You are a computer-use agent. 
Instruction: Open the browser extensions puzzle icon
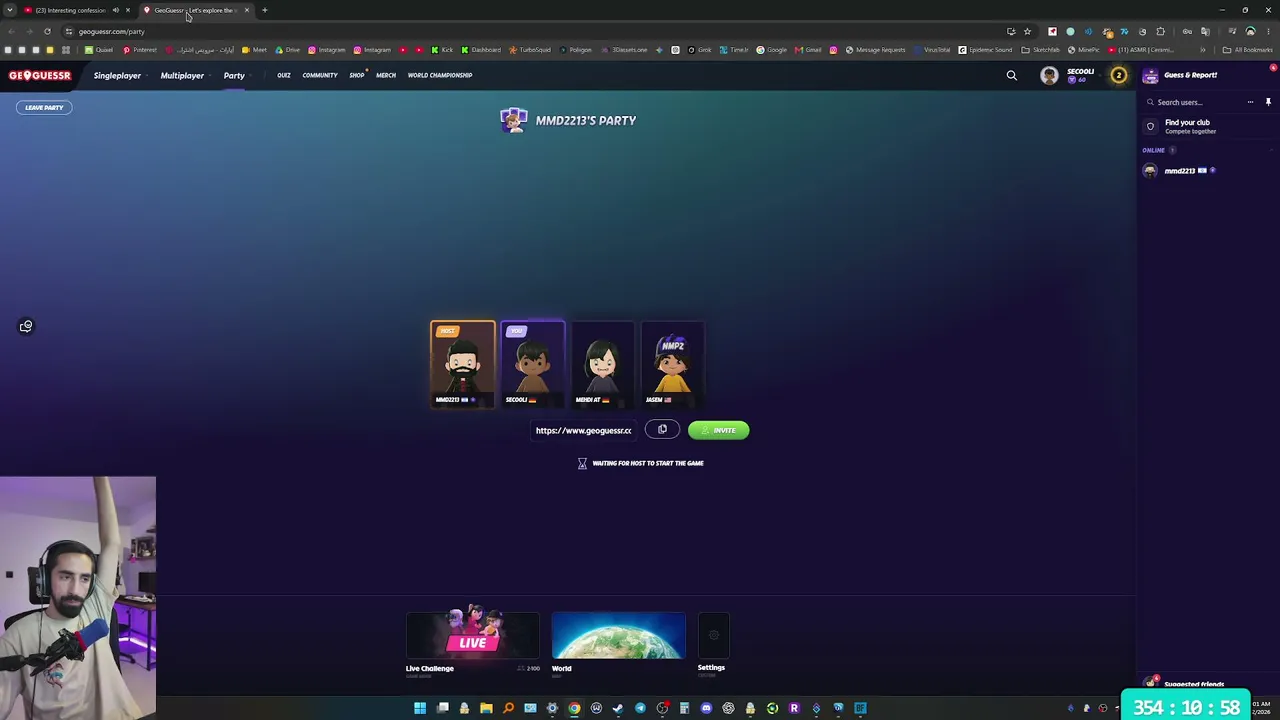(1161, 31)
